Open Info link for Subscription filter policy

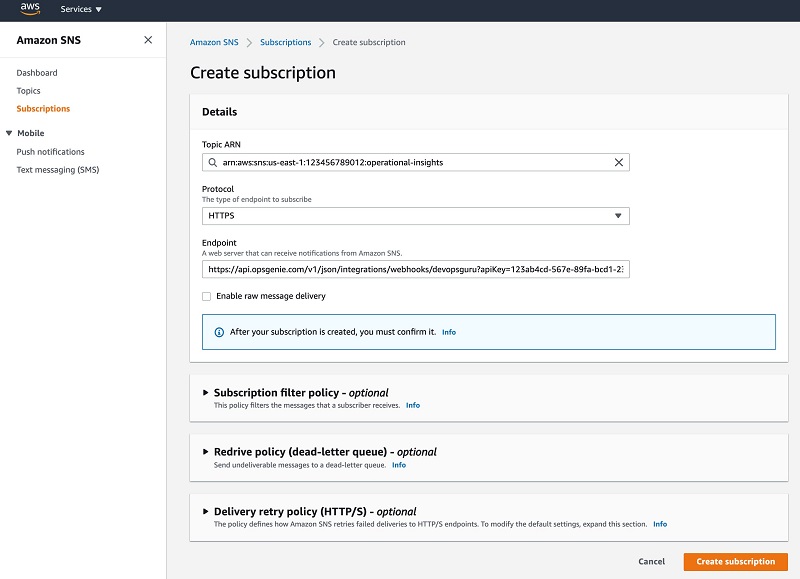coord(413,406)
